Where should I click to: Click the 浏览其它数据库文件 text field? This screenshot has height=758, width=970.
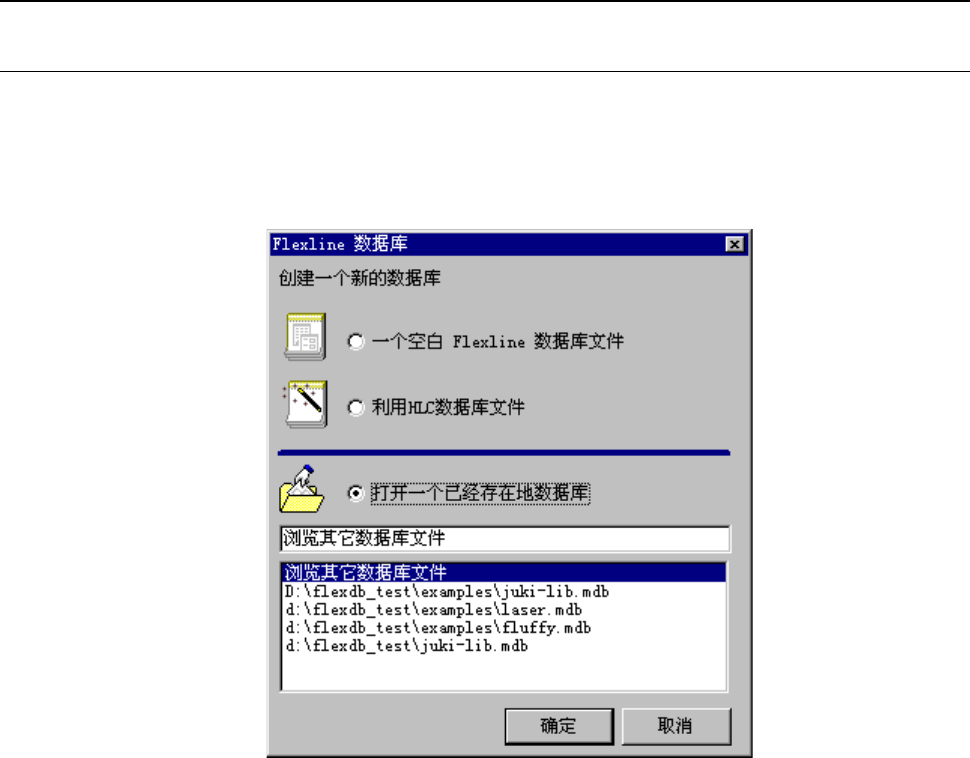click(x=505, y=538)
